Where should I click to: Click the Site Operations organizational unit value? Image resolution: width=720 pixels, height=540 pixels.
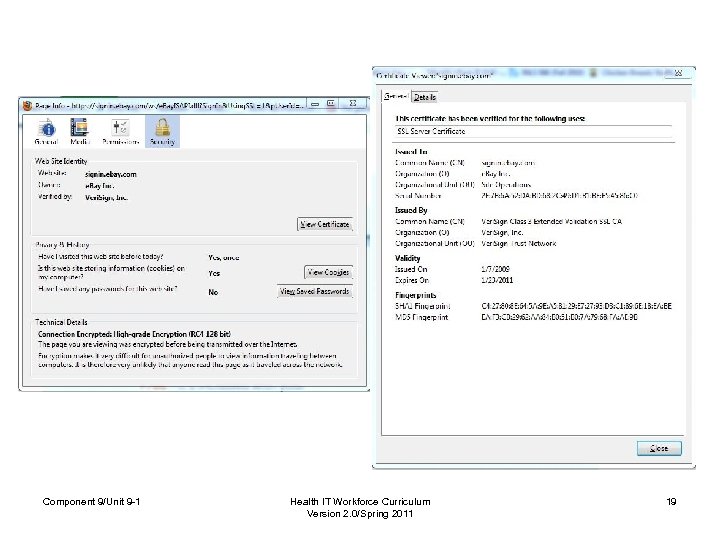pyautogui.click(x=506, y=185)
